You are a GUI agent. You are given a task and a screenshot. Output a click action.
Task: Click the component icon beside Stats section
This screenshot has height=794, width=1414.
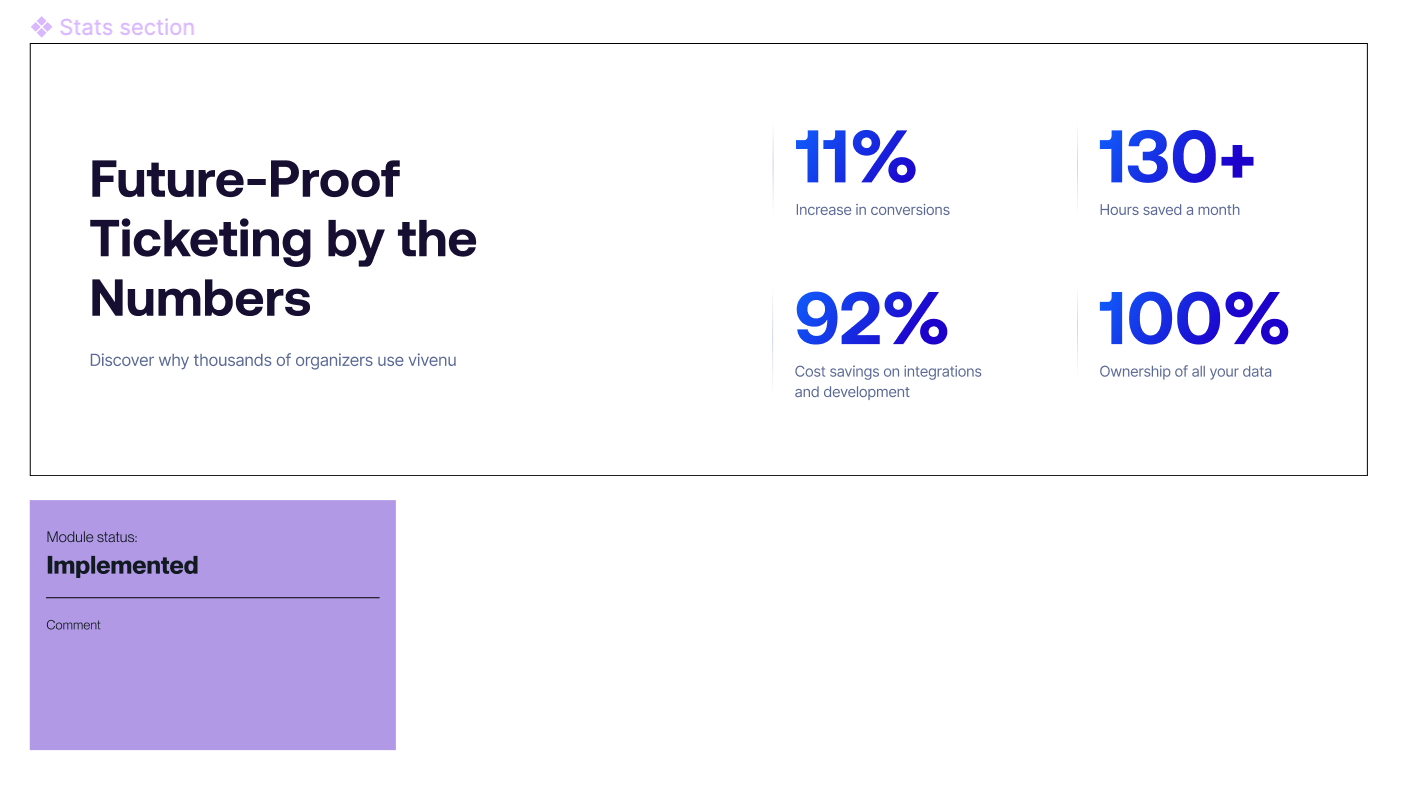(42, 27)
